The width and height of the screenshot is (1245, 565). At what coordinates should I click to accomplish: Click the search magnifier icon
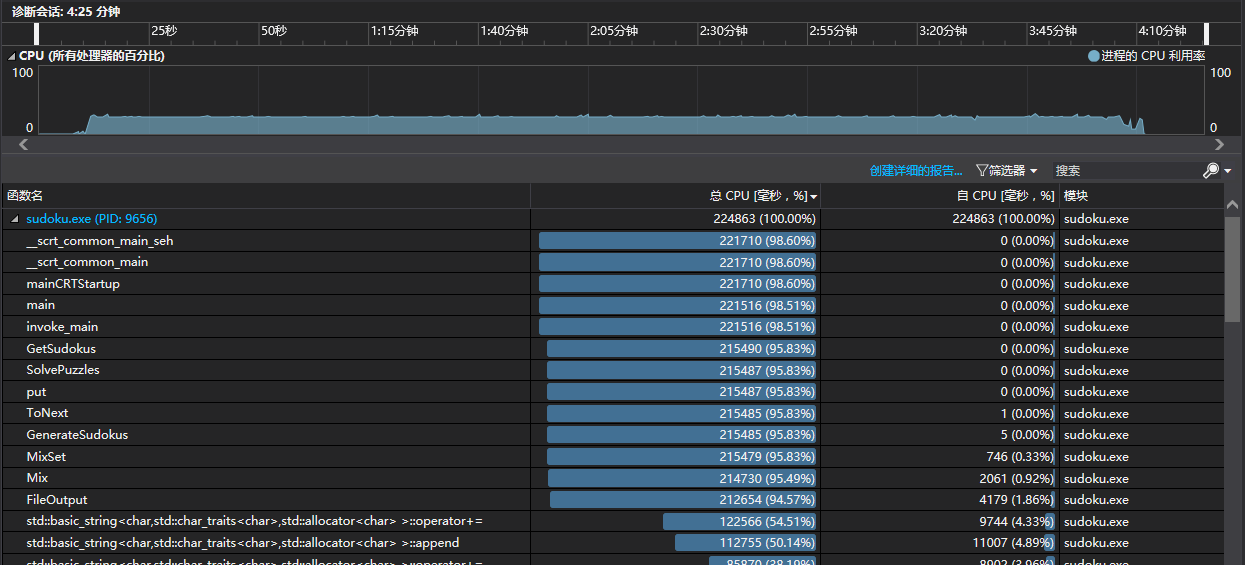click(x=1210, y=171)
